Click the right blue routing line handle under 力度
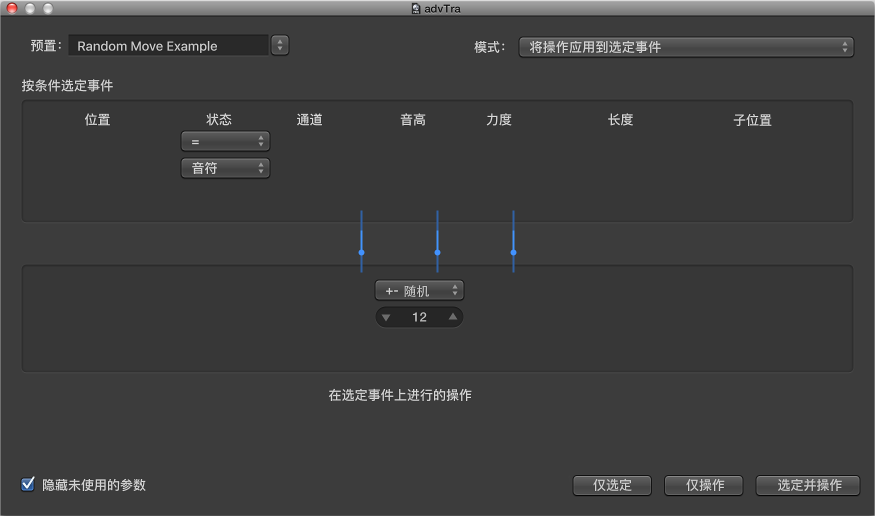The image size is (878, 518). click(513, 253)
